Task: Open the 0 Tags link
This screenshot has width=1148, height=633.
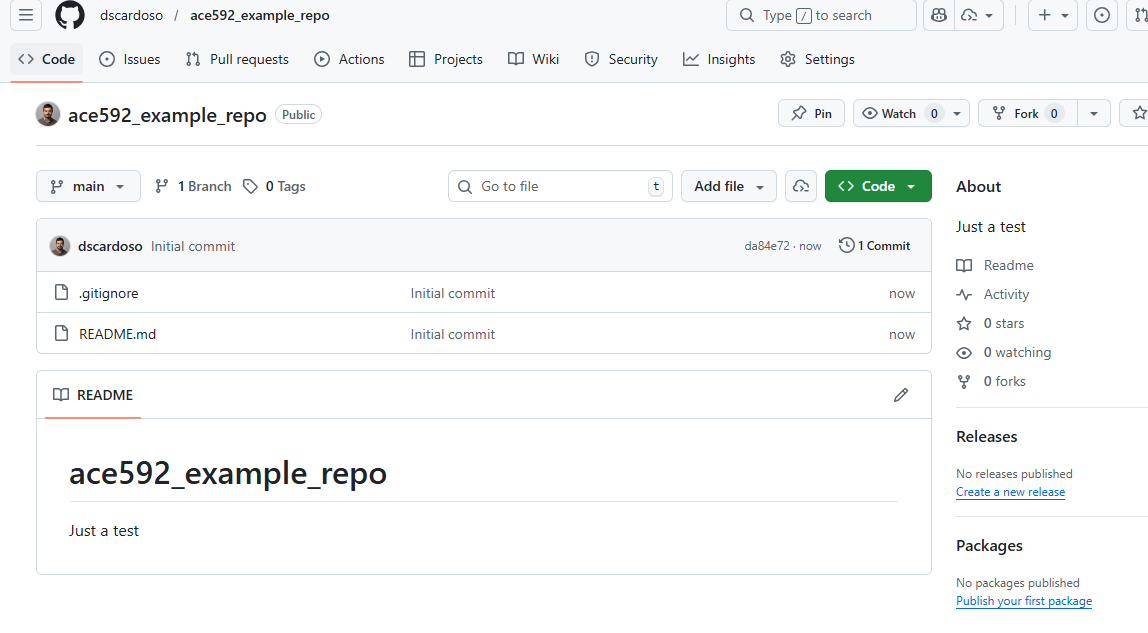Action: click(275, 187)
